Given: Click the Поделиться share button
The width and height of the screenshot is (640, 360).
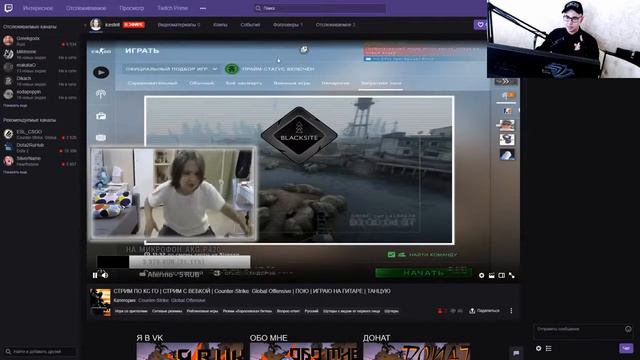Looking at the screenshot, I should 484,311.
